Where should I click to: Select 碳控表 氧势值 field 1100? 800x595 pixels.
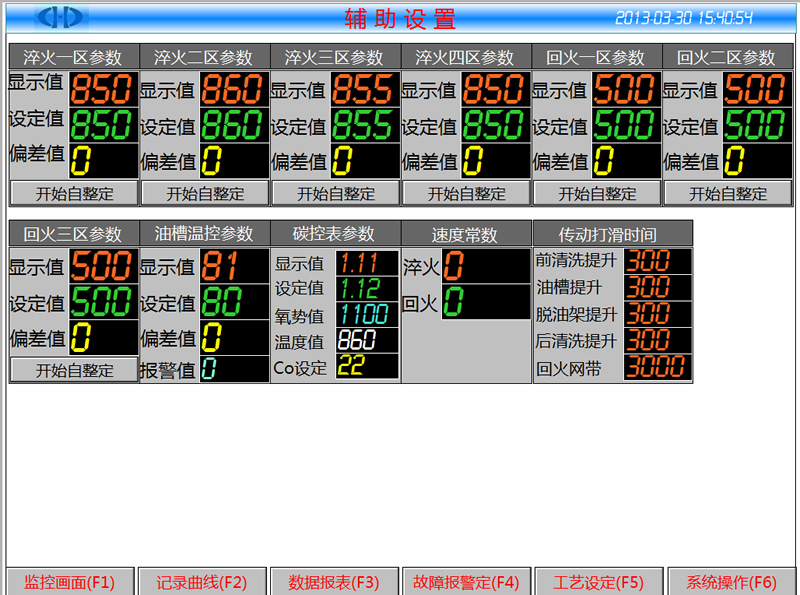click(x=367, y=314)
